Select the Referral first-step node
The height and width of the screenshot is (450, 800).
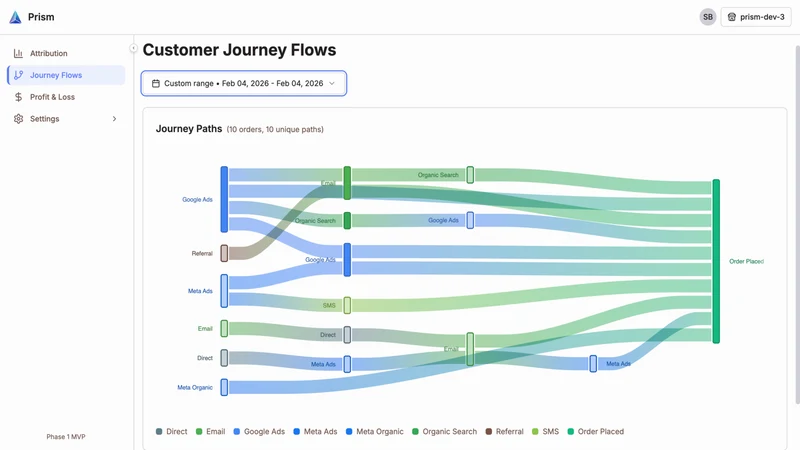[224, 253]
